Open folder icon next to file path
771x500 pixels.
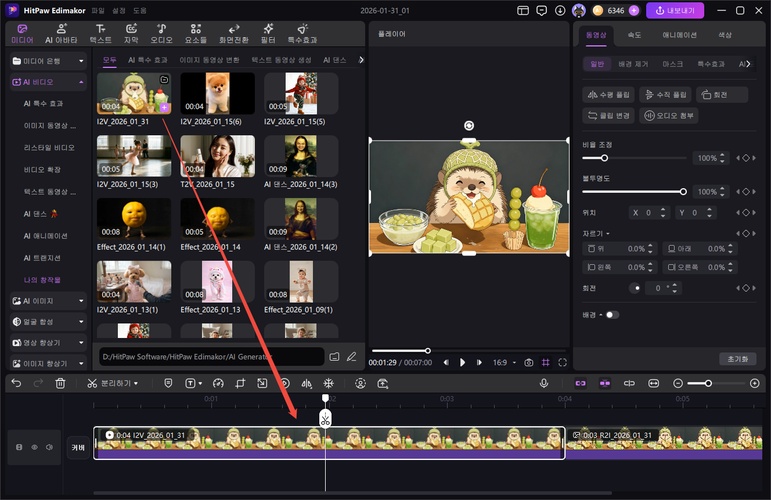pyautogui.click(x=334, y=356)
